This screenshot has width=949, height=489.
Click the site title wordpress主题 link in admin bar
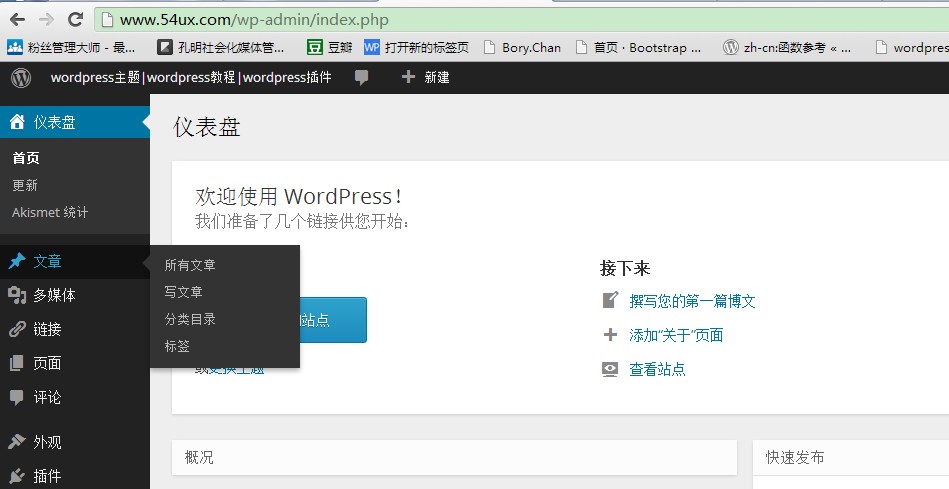click(x=191, y=77)
